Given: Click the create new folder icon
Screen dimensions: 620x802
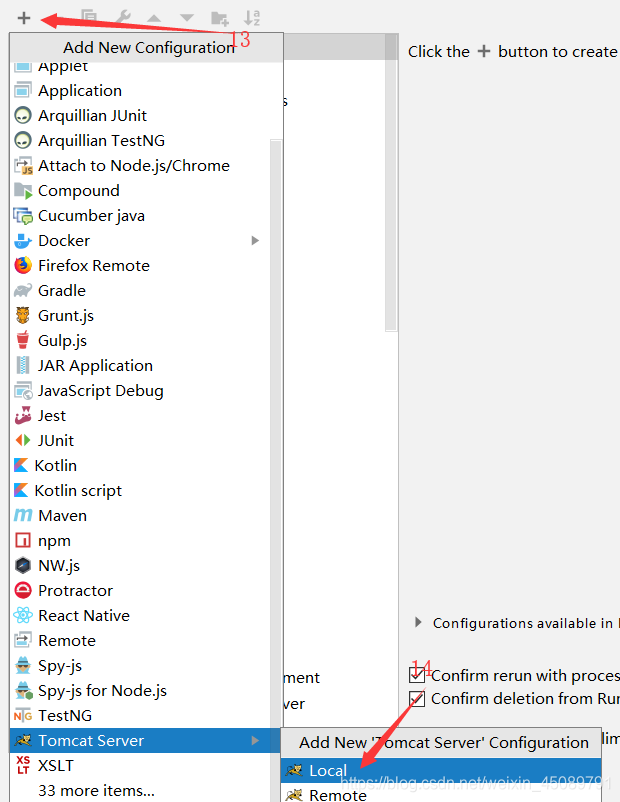Looking at the screenshot, I should click(220, 18).
